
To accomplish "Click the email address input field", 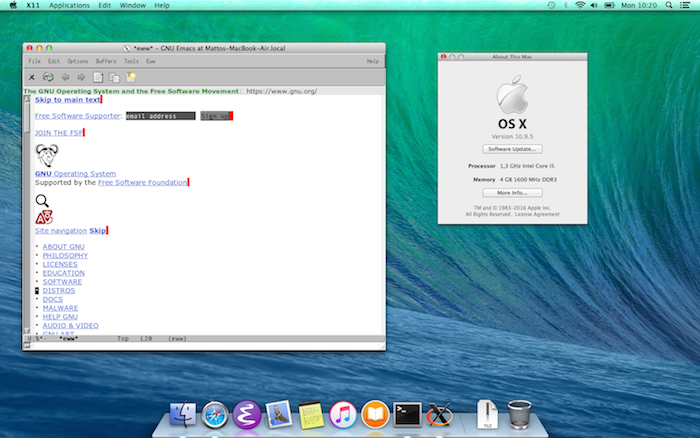I will 160,116.
